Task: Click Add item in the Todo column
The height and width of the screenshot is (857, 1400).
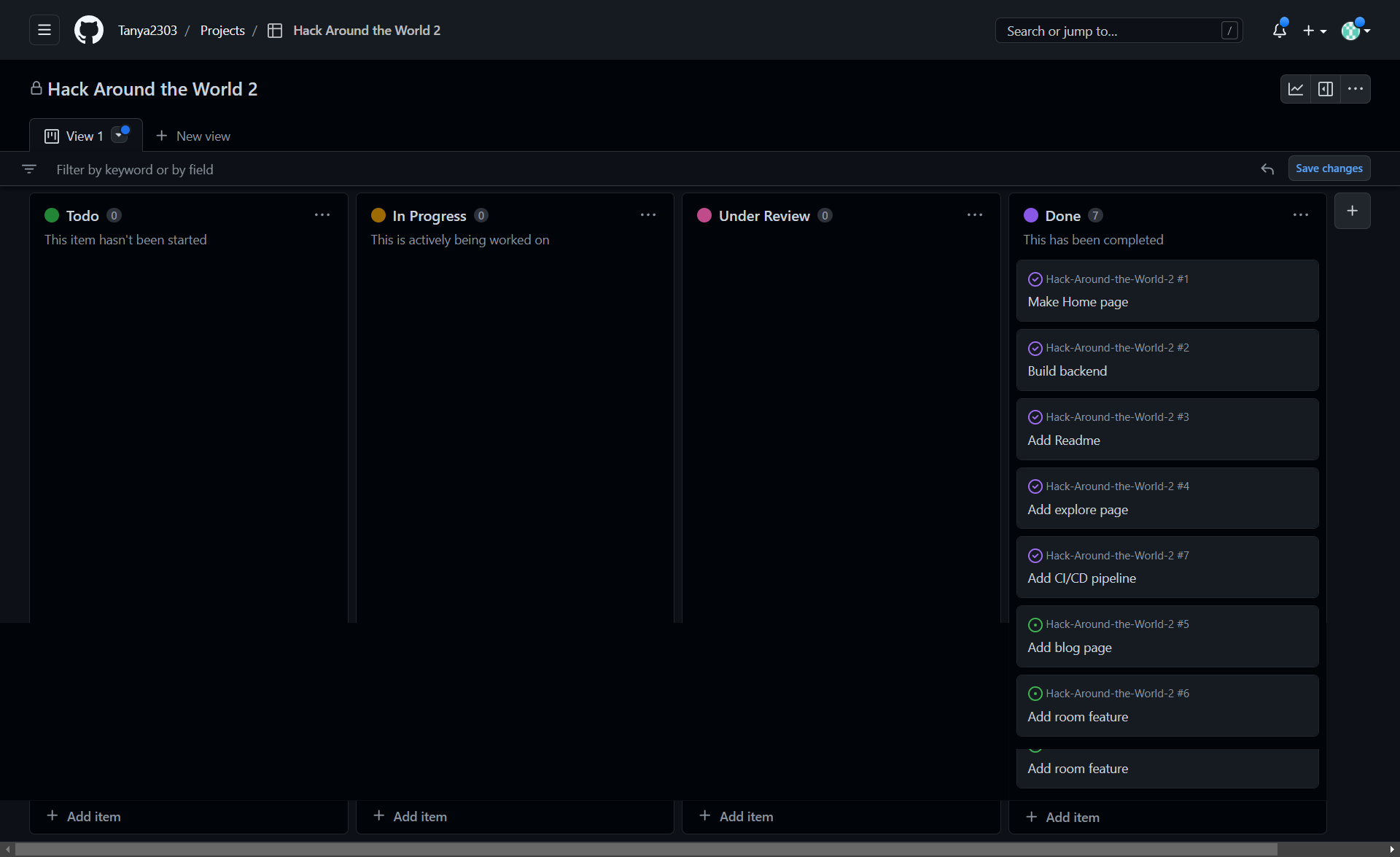Action: pos(84,816)
